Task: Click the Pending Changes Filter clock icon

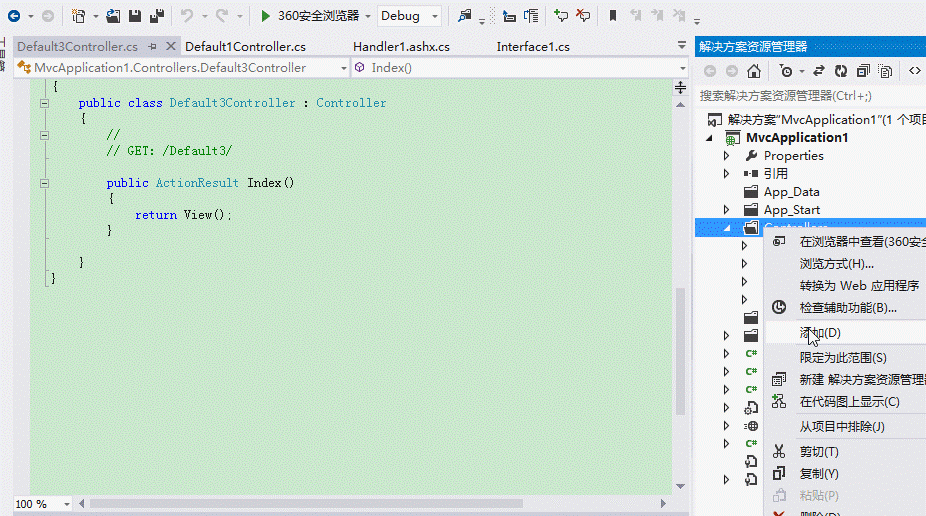Action: [x=785, y=71]
